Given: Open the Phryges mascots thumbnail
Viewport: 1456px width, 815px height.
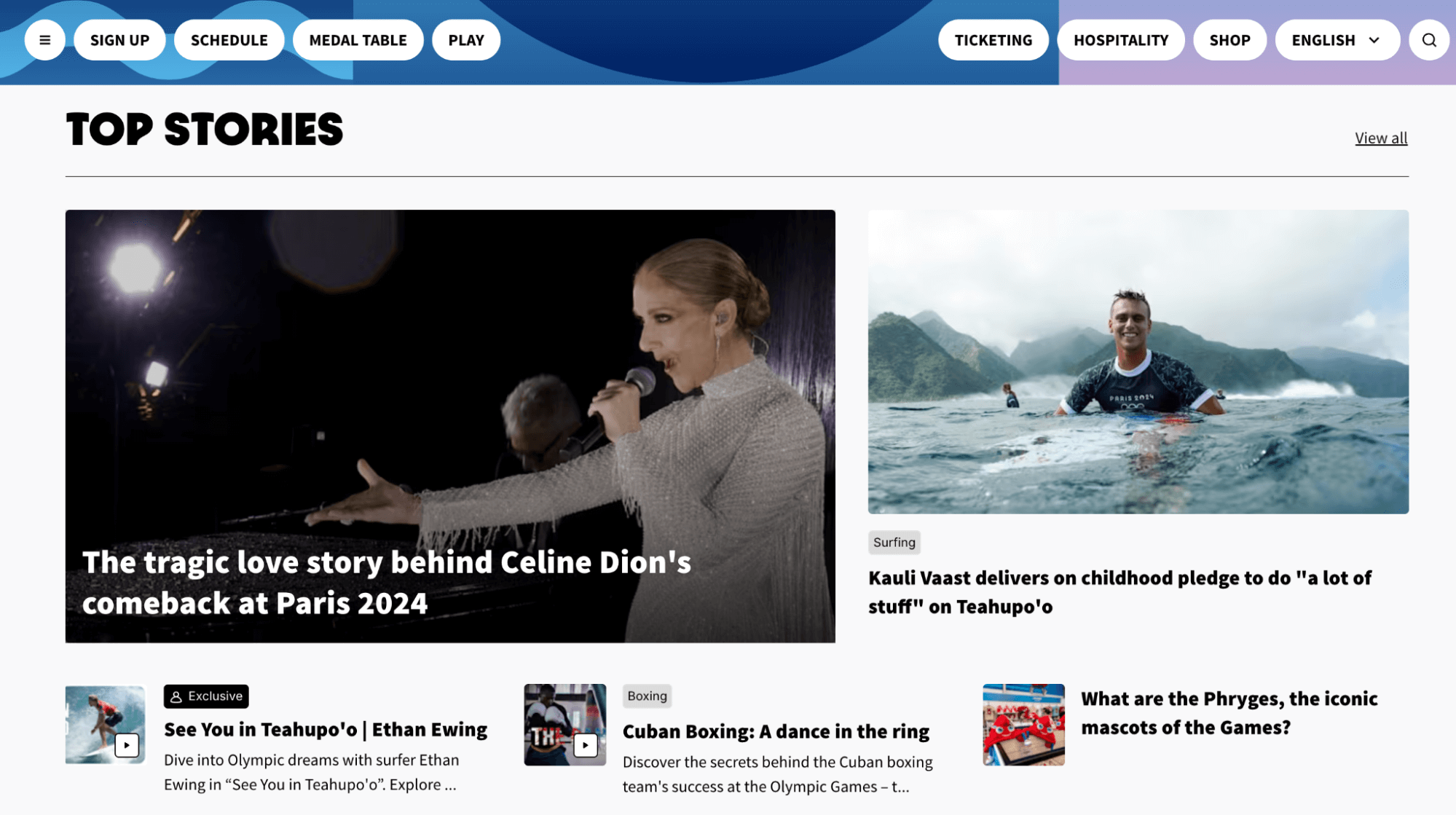Looking at the screenshot, I should 1023,725.
